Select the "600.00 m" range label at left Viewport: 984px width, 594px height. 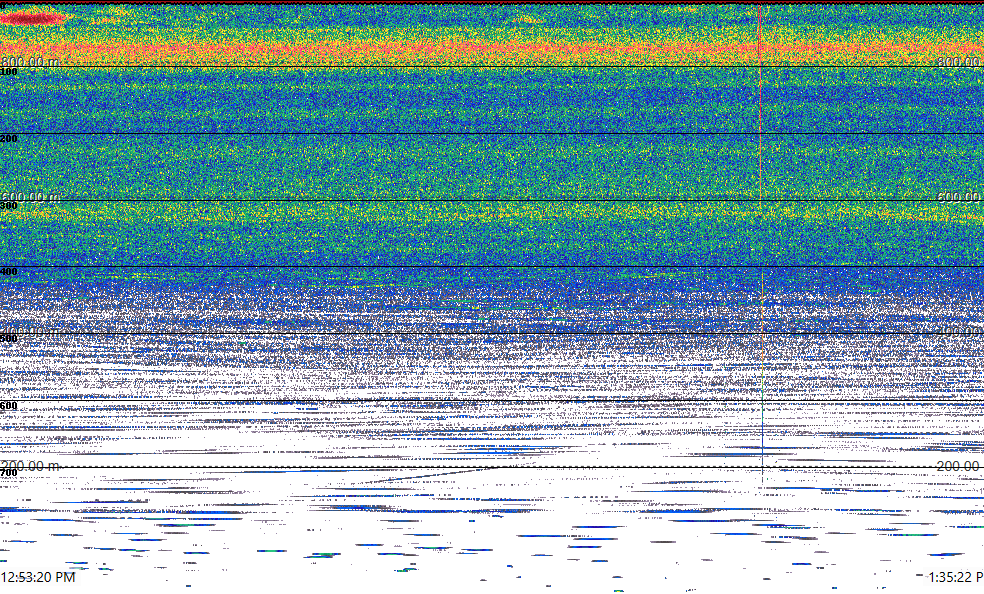(x=30, y=196)
